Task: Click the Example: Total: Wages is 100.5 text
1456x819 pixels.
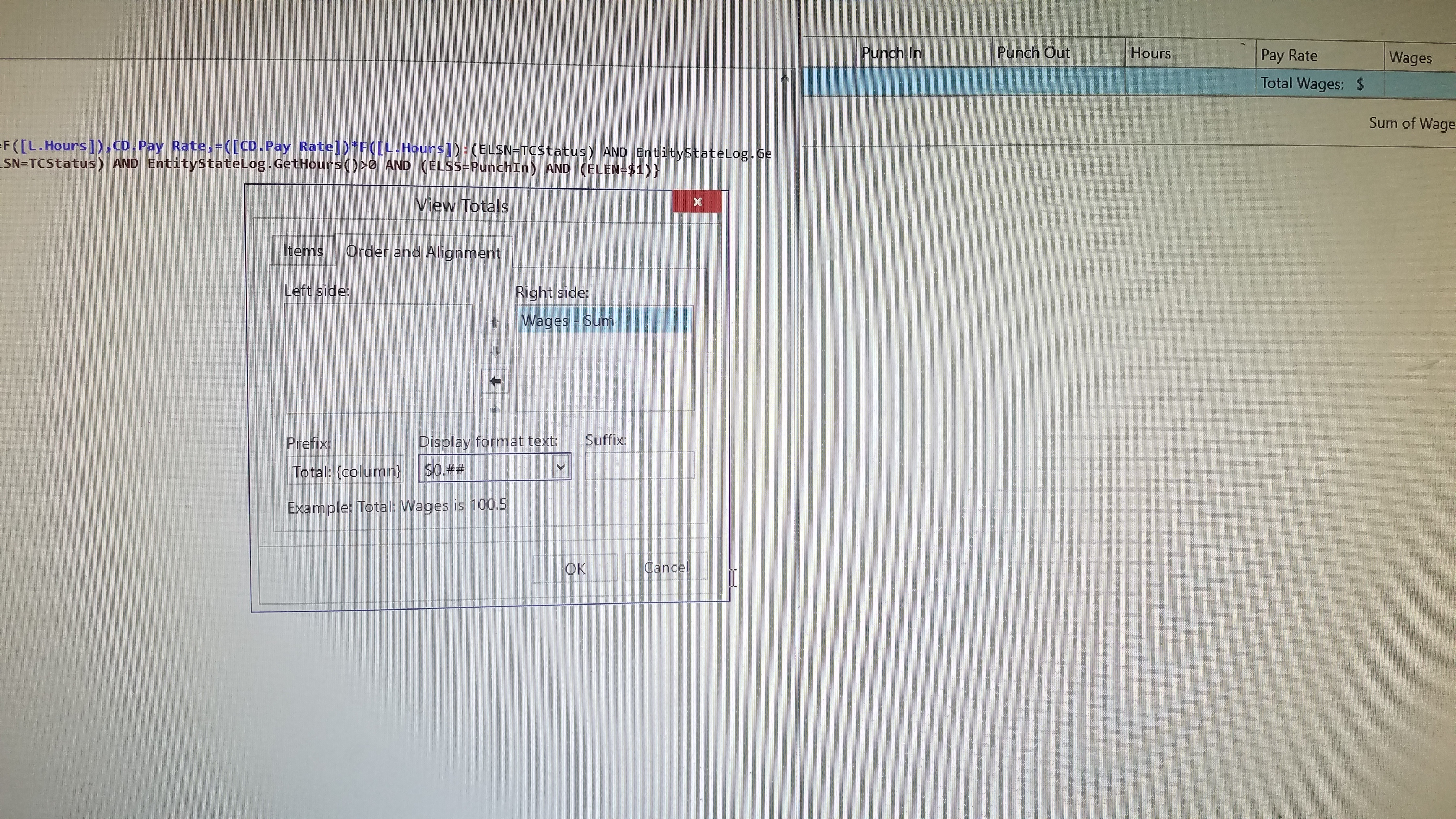Action: tap(397, 505)
